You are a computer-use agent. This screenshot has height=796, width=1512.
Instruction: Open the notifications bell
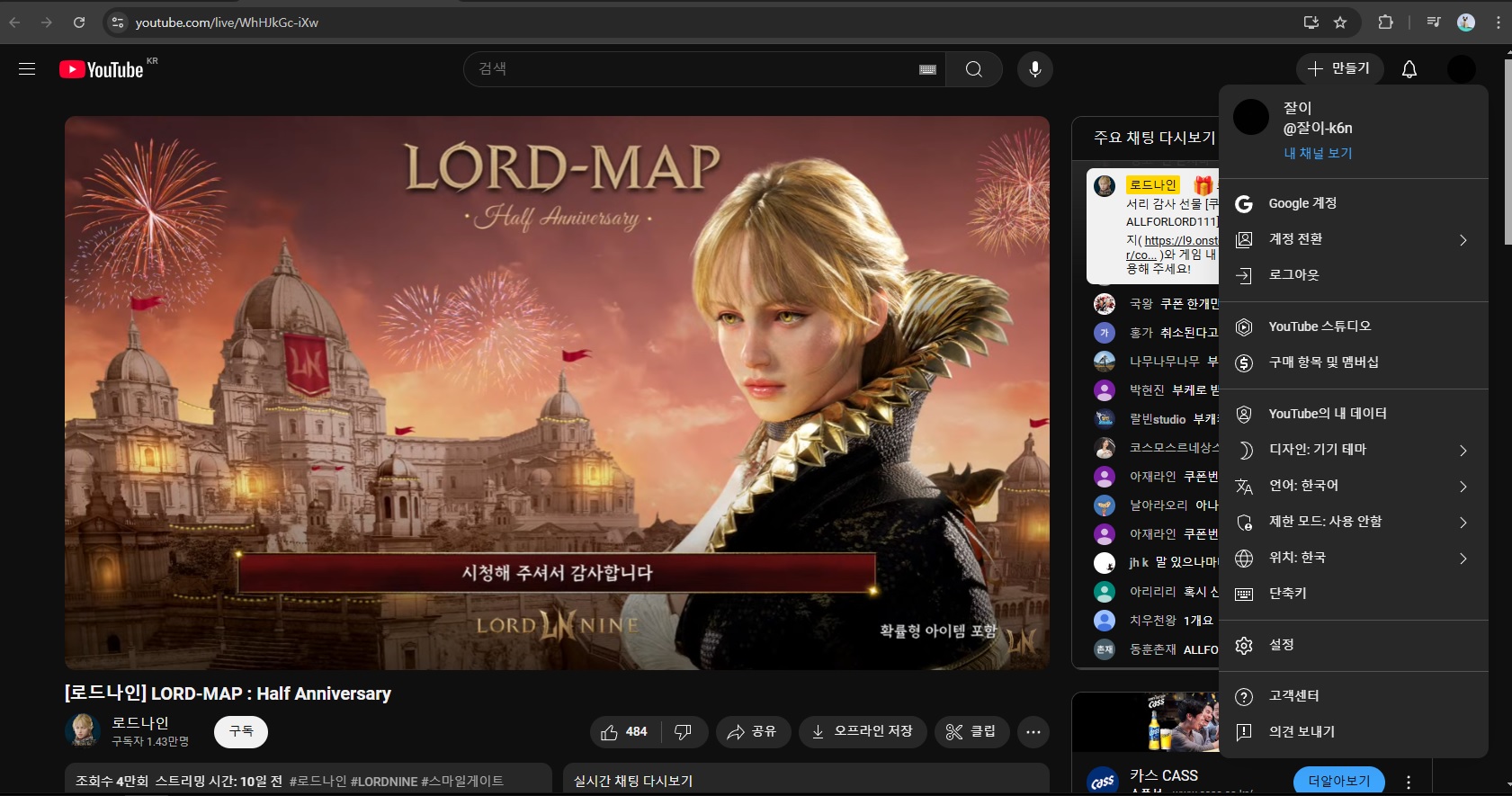[1409, 69]
